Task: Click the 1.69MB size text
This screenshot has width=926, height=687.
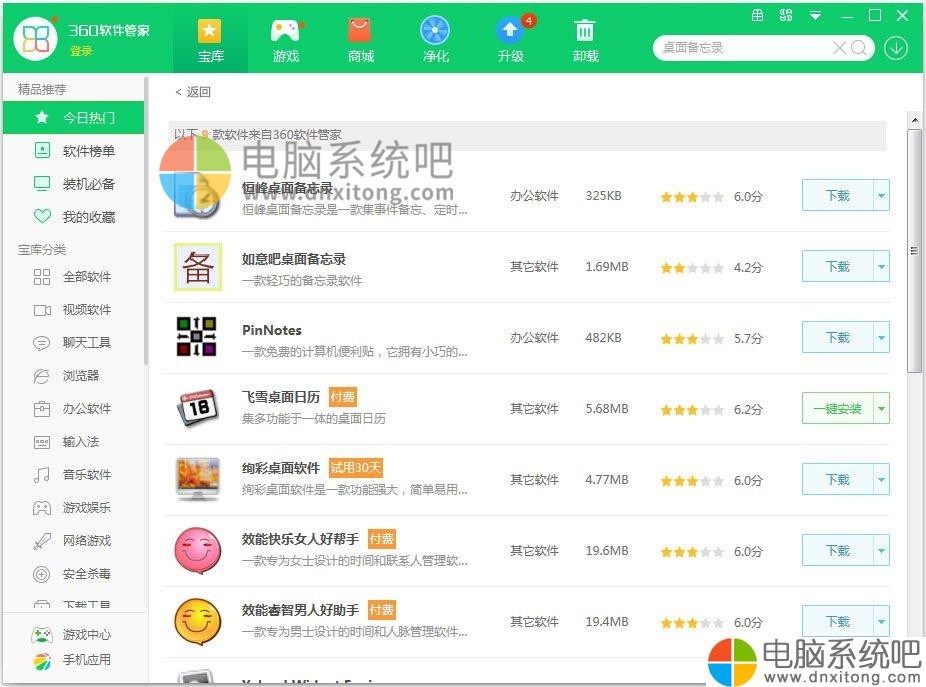Action: click(607, 267)
